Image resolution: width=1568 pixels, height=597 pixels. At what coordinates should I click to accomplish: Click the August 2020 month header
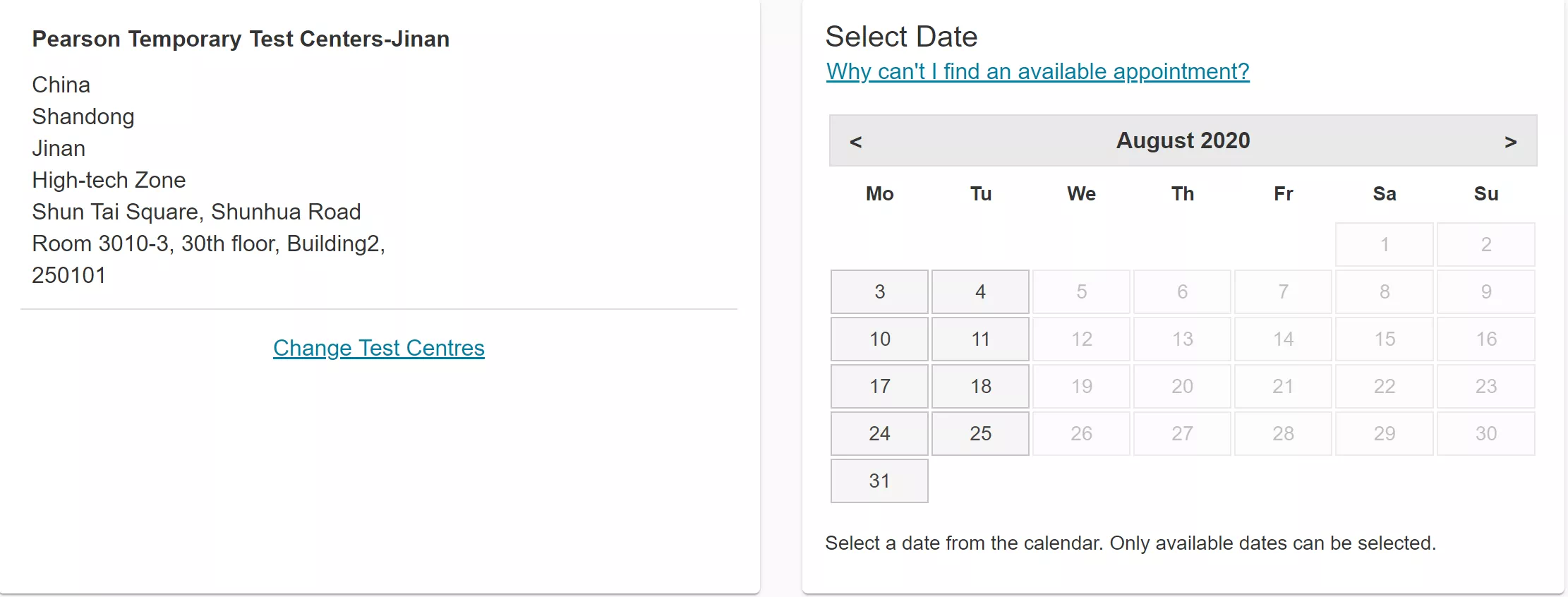[x=1183, y=140]
